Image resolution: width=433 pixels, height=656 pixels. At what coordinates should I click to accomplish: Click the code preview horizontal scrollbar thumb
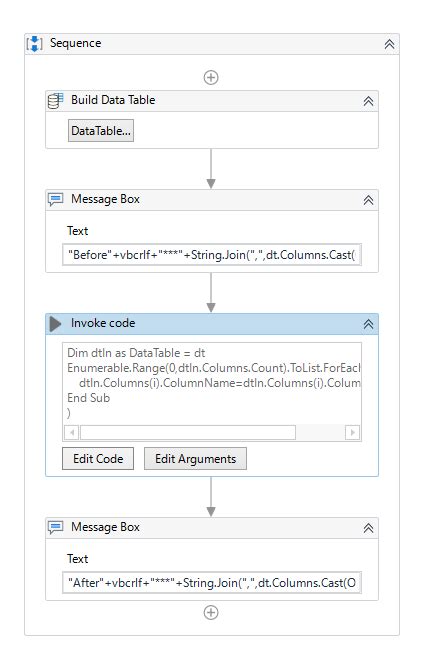(188, 432)
